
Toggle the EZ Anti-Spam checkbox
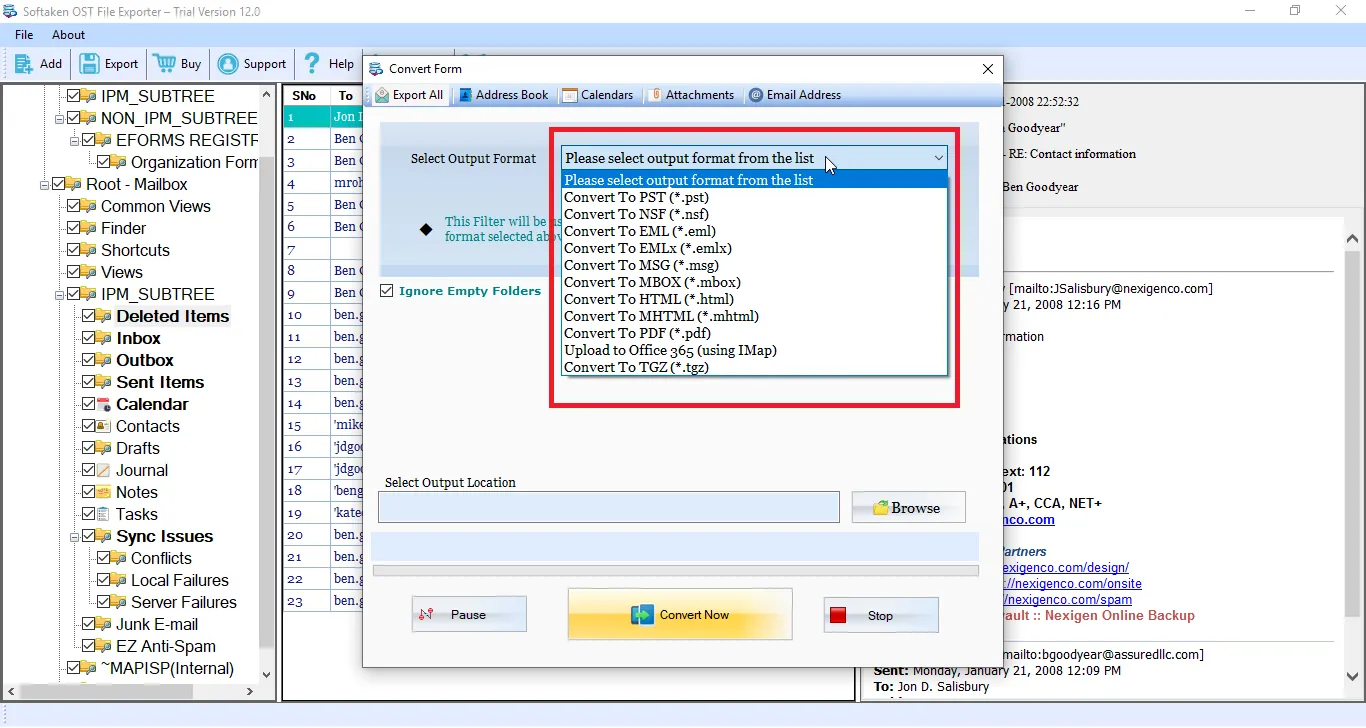click(x=89, y=646)
